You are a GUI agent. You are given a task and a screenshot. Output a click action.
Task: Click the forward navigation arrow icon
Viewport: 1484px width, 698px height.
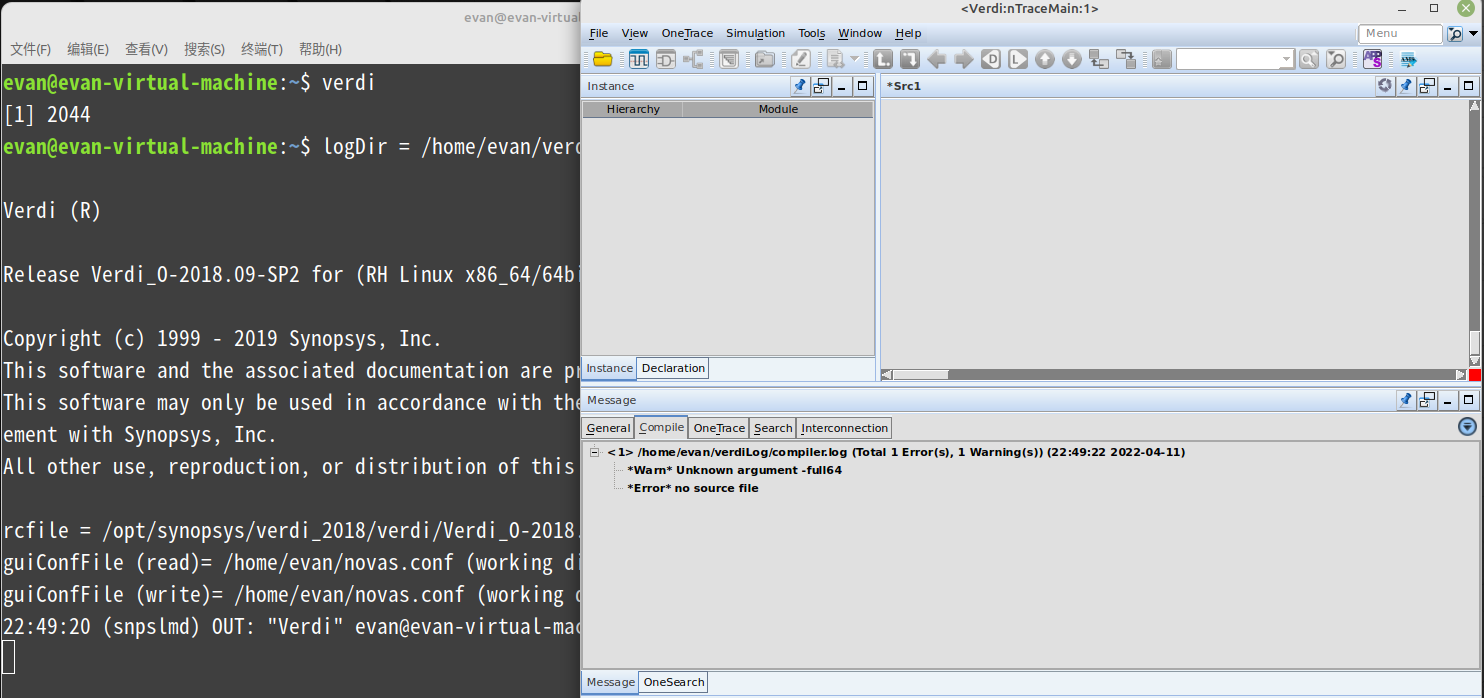(962, 59)
